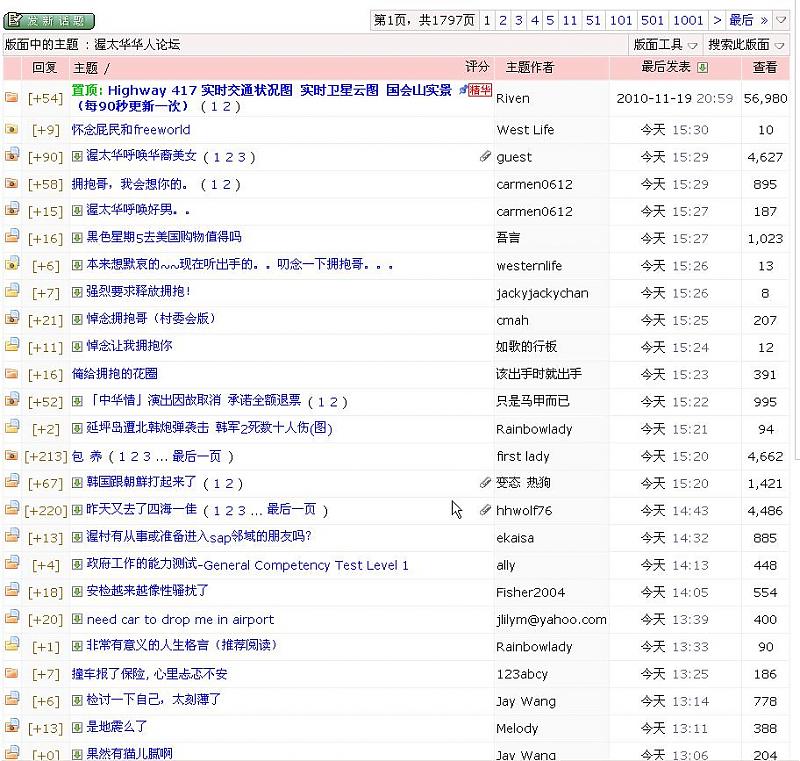Jump to 最后 (last) page link
This screenshot has width=800, height=761.
[x=742, y=20]
